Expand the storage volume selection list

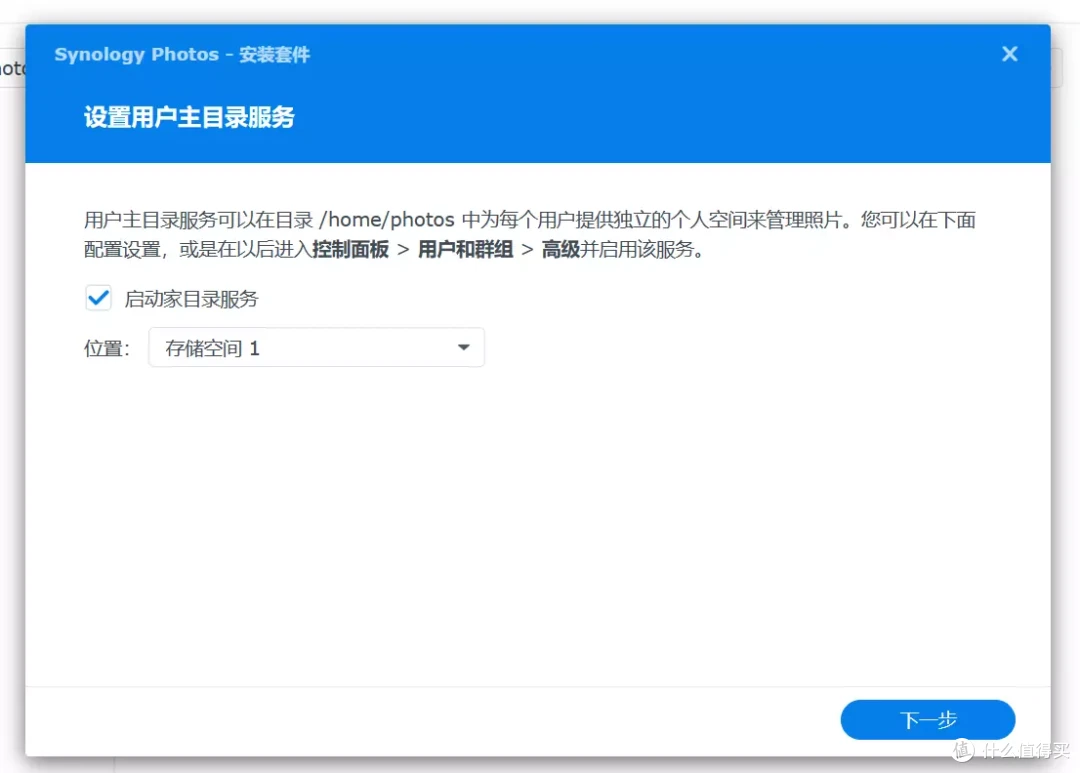315,347
